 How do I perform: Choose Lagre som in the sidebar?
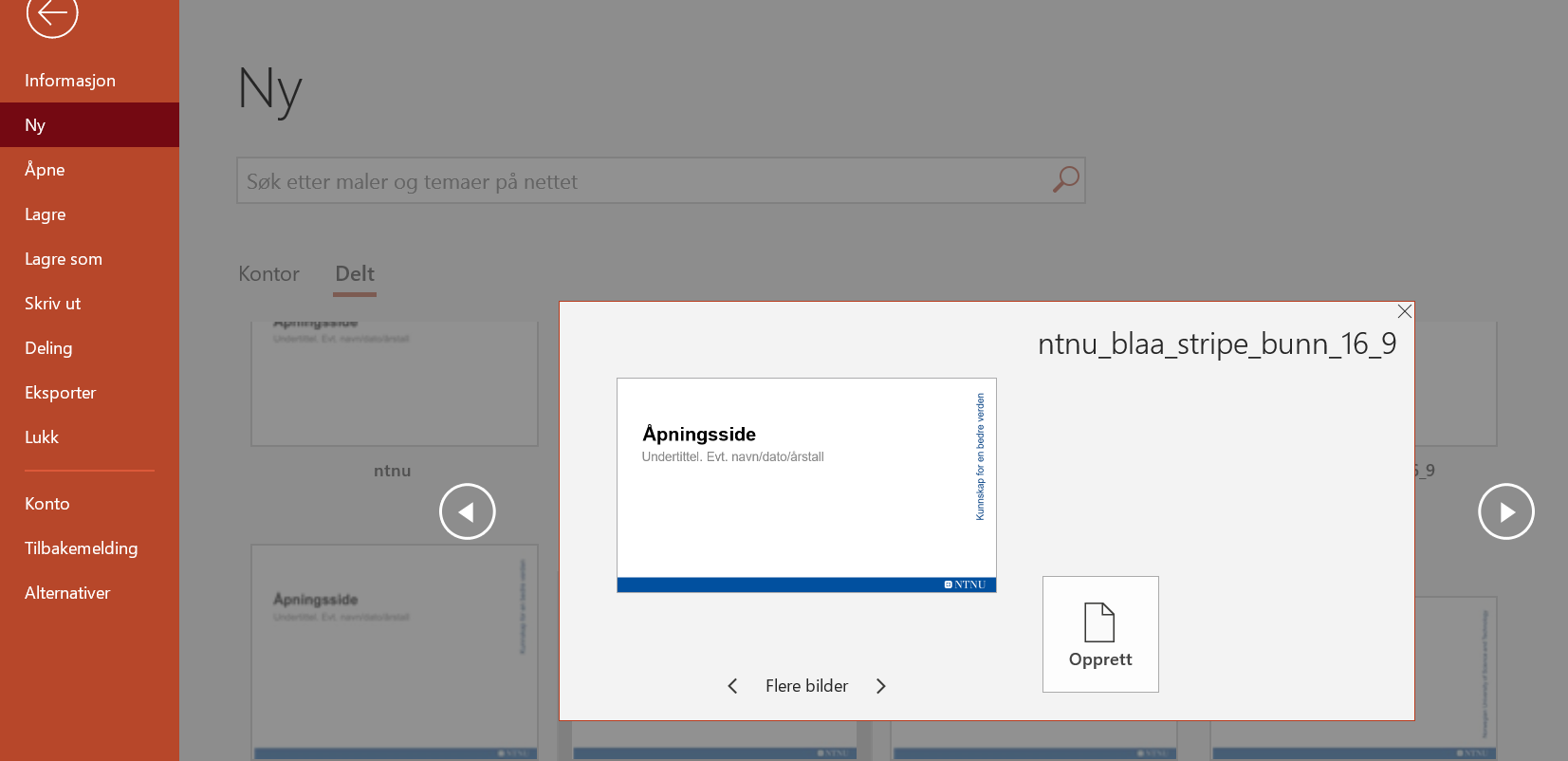tap(89, 259)
